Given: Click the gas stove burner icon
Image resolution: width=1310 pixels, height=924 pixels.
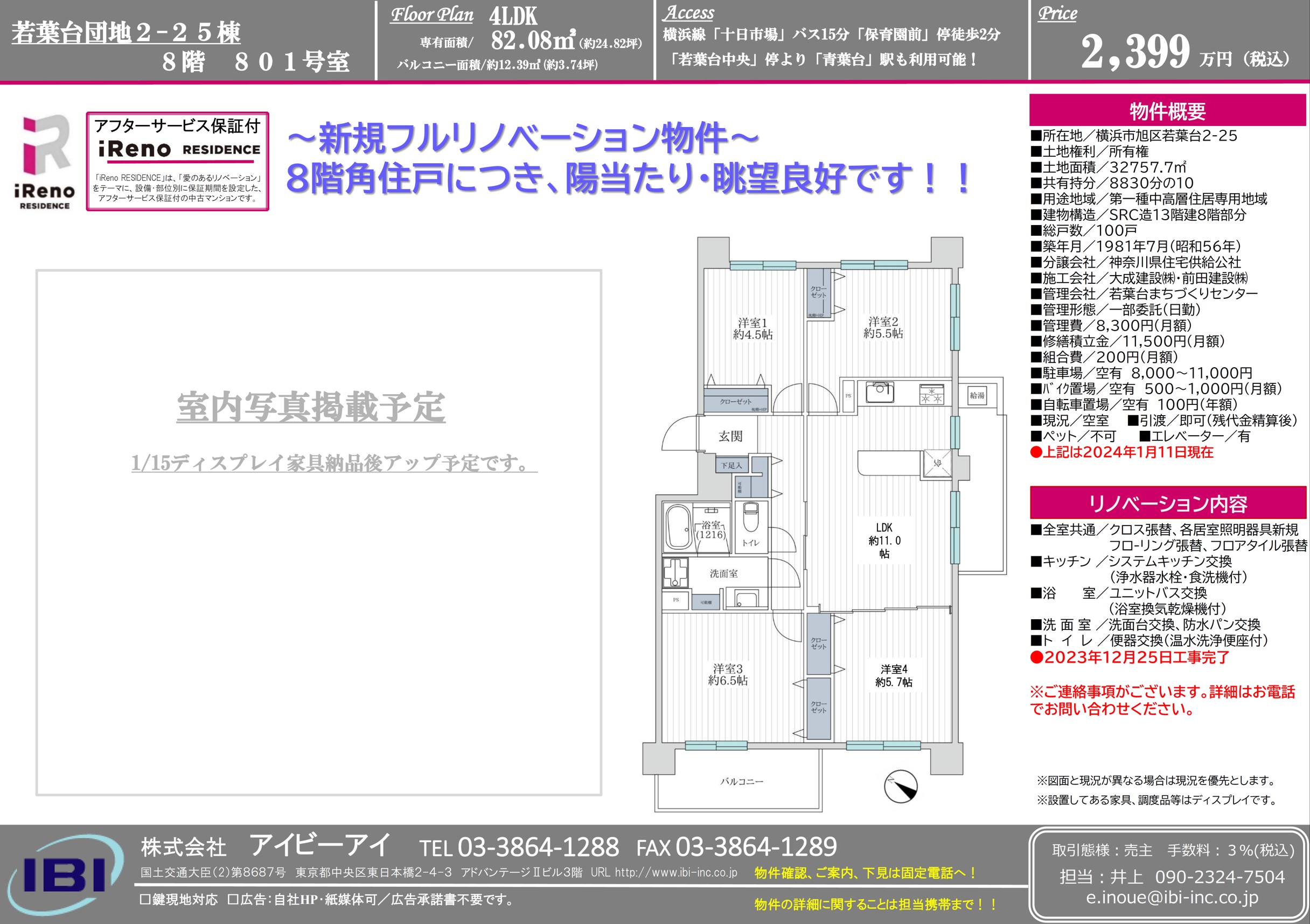Looking at the screenshot, I should [x=931, y=395].
